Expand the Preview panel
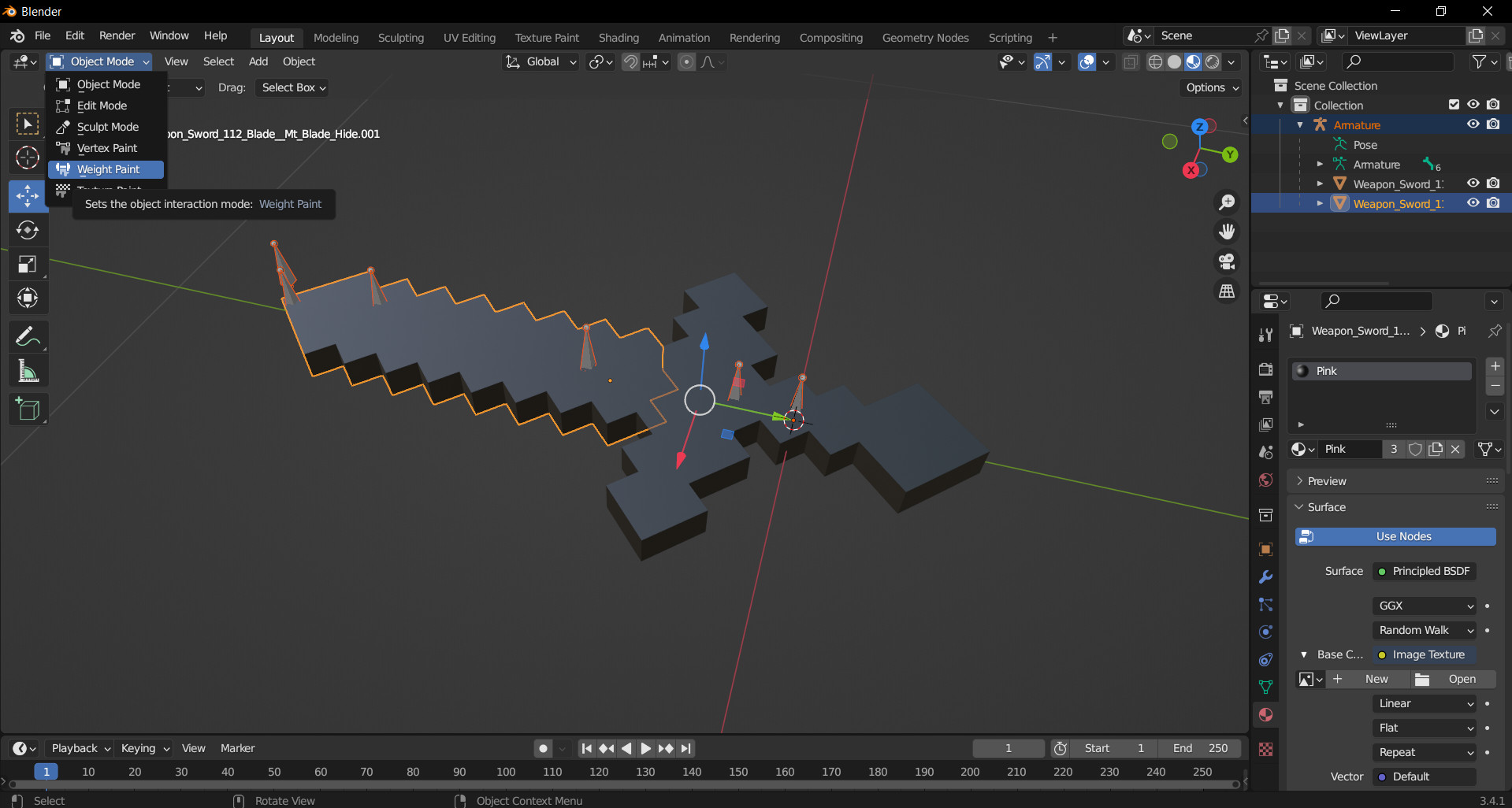 tap(1327, 481)
